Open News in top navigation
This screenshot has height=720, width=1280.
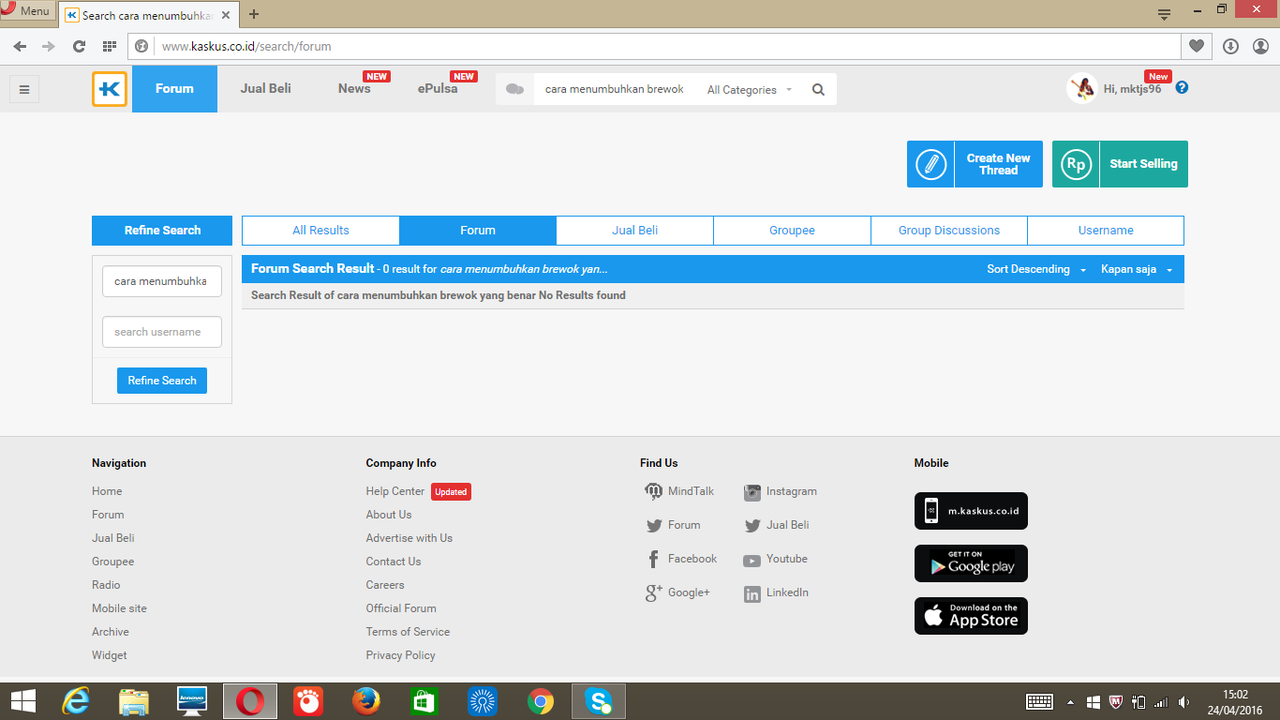coord(354,89)
